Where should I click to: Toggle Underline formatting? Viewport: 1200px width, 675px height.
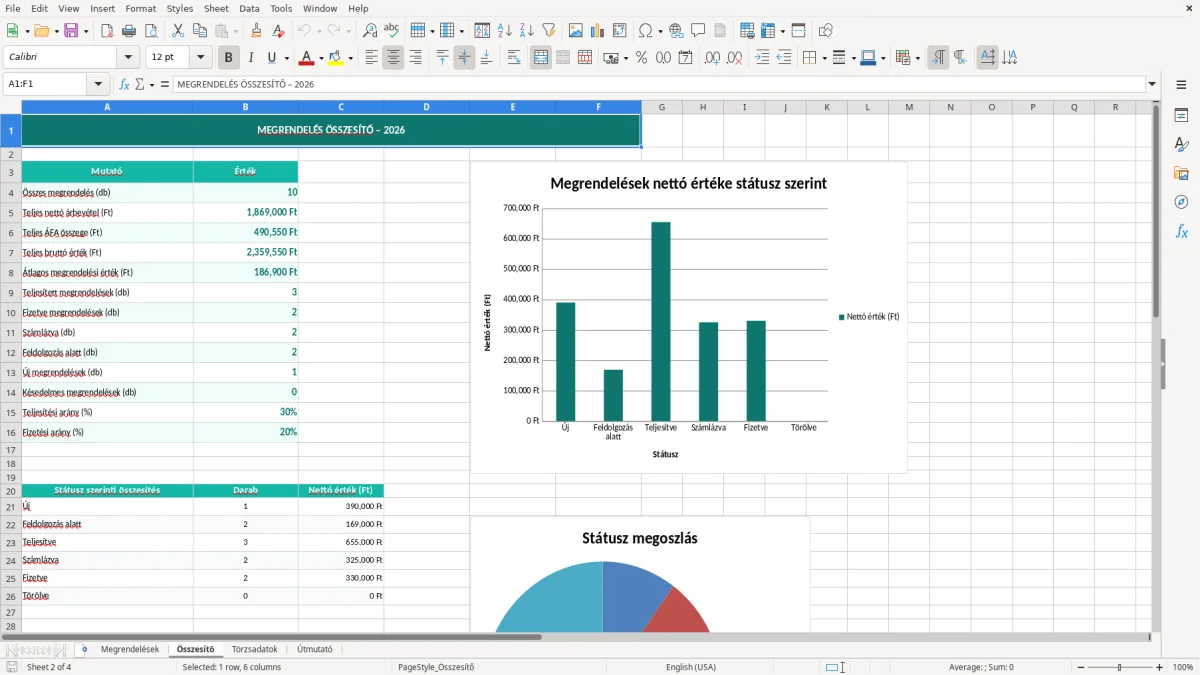point(272,58)
